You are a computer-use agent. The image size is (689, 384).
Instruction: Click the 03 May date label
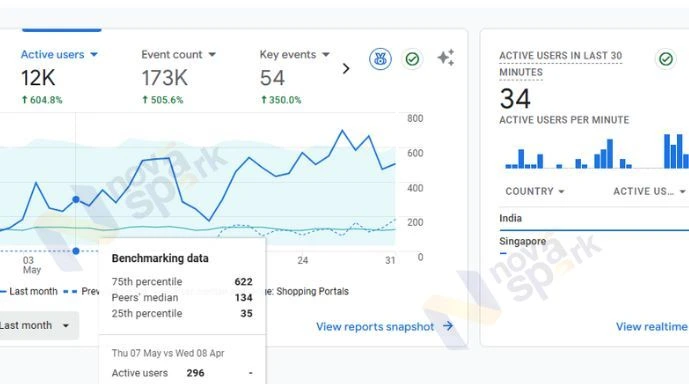coord(31,265)
